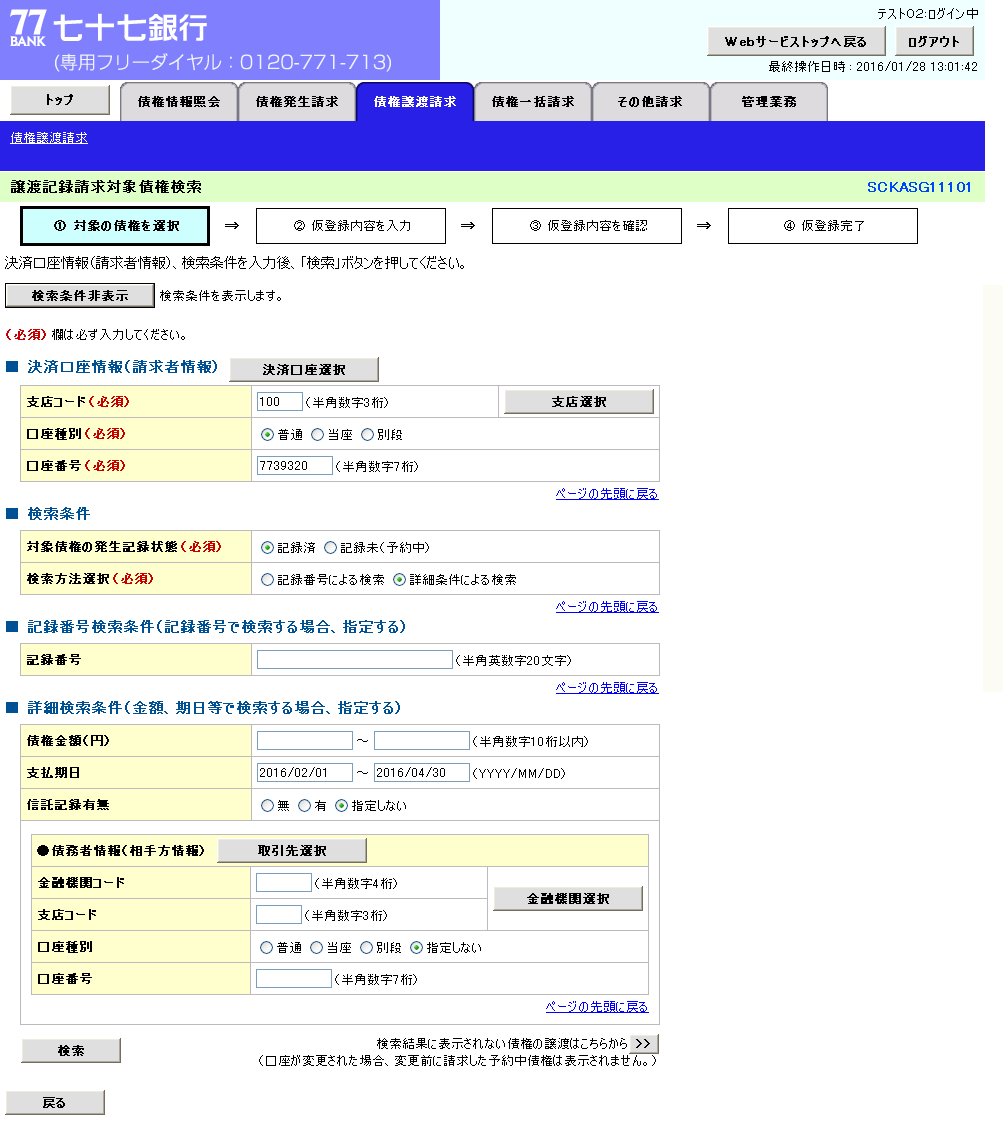Click ページの先頭に戻る below 口座番号 settlement section
The width and height of the screenshot is (1003, 1129).
(607, 494)
